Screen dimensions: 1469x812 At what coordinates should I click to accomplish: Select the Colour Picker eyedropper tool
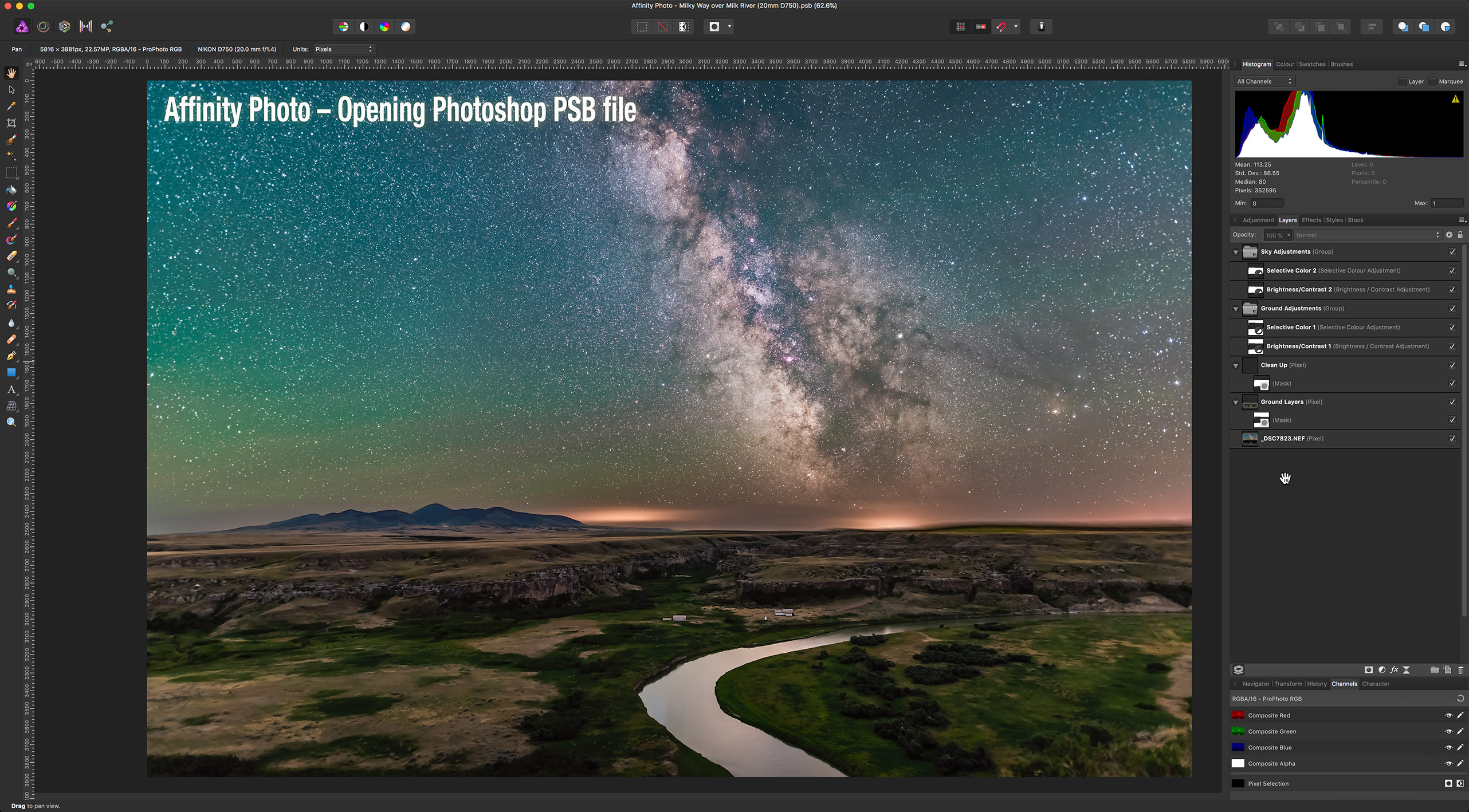coord(11,107)
